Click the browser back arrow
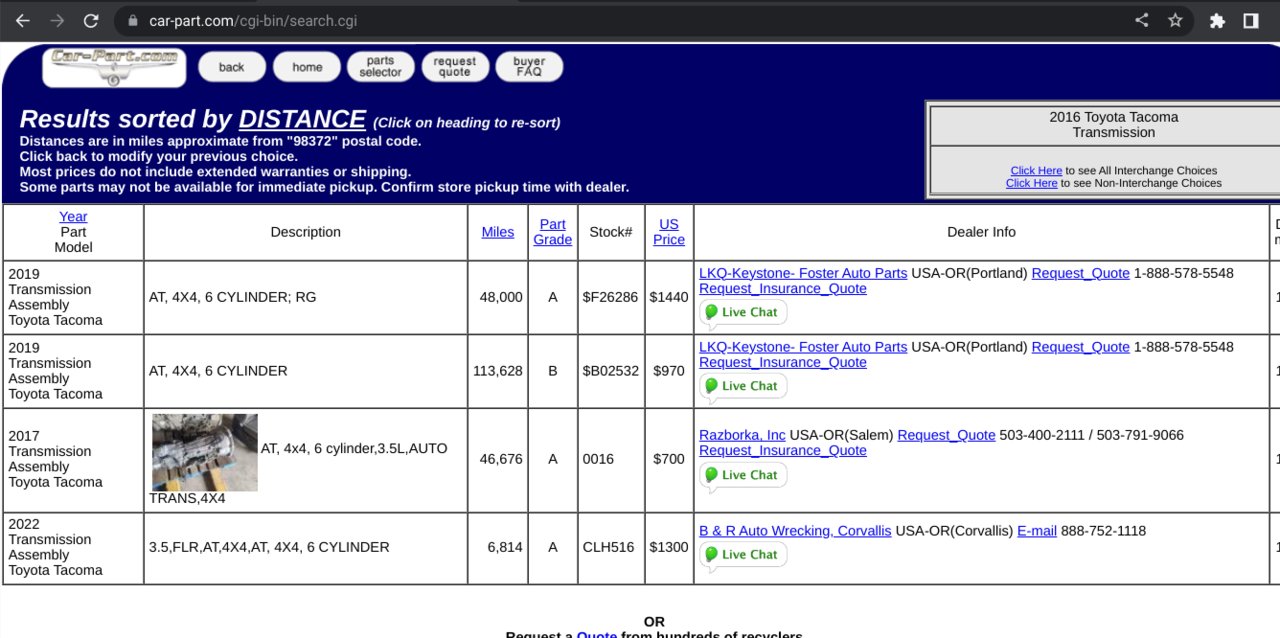This screenshot has height=638, width=1280. click(x=22, y=20)
